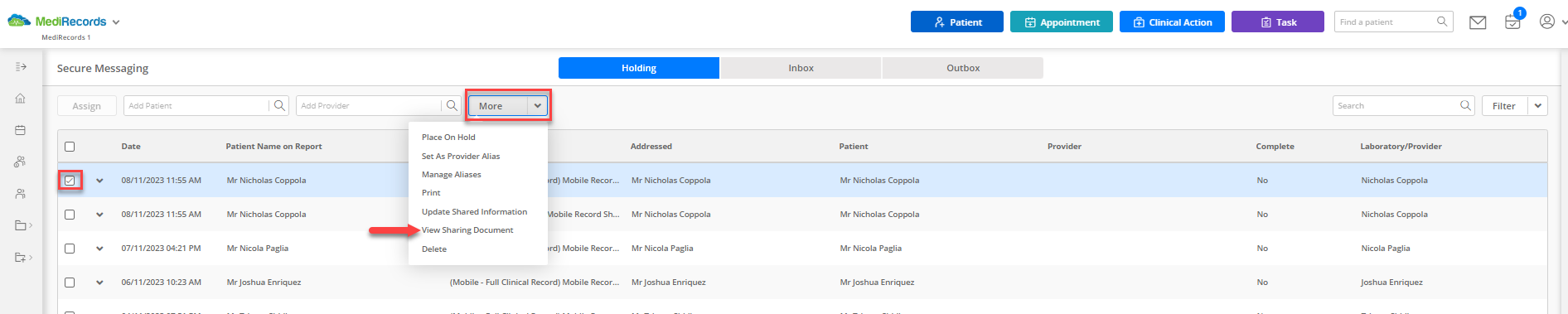The height and width of the screenshot is (314, 1568).
Task: Select Place On Hold from the menu
Action: (448, 138)
